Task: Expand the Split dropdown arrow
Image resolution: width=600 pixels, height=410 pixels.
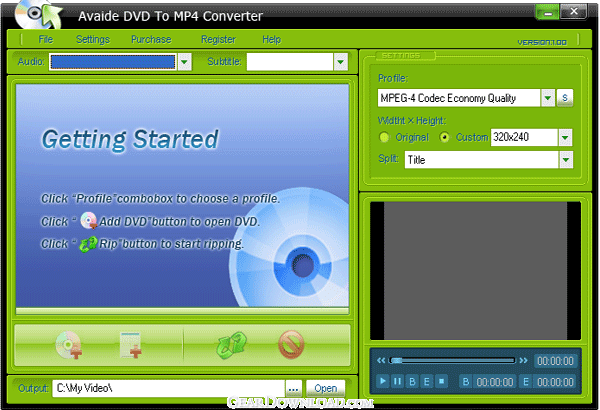Action: (566, 160)
